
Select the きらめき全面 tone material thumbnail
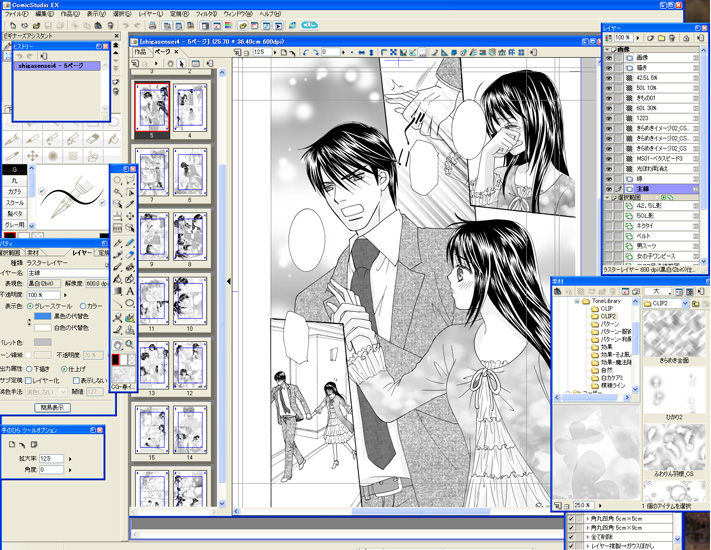(x=674, y=333)
